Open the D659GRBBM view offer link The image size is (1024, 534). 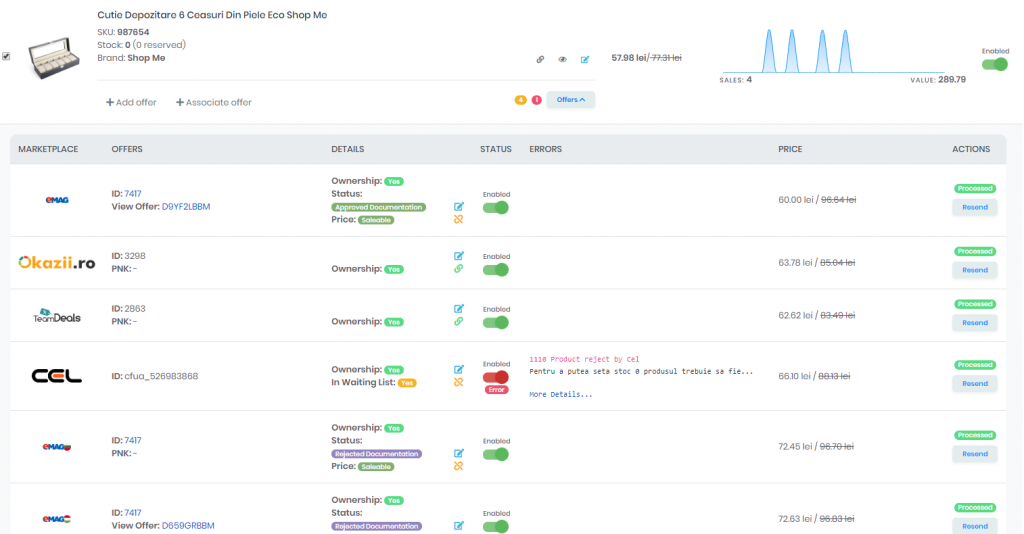click(x=188, y=526)
